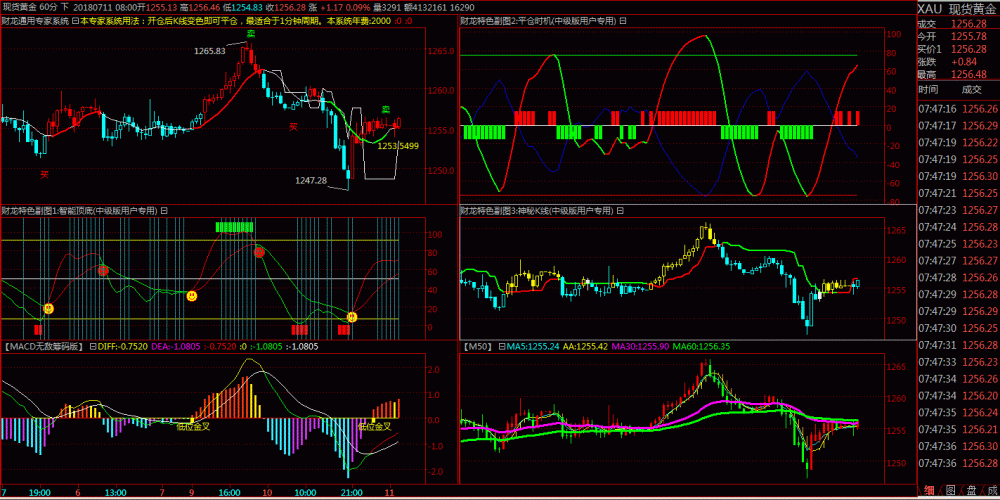Click the smiley marker near 9 date
Viewport: 1000px width, 500px height.
(x=191, y=296)
